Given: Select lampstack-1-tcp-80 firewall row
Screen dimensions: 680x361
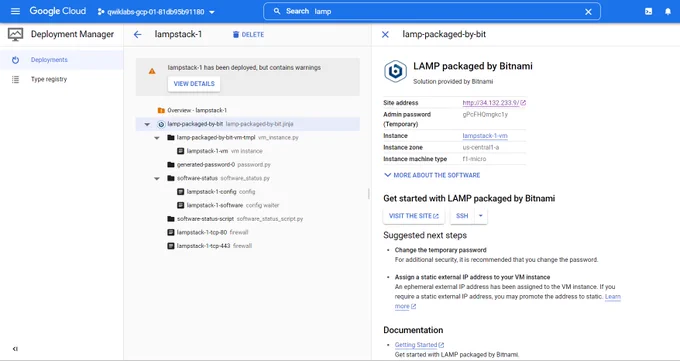Looking at the screenshot, I should click(x=248, y=232).
